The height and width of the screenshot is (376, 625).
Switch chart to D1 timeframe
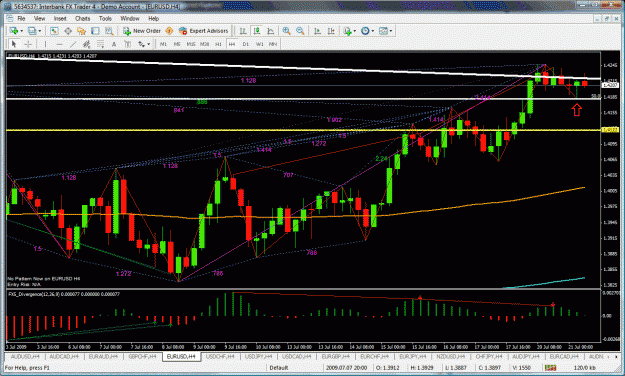pos(246,44)
